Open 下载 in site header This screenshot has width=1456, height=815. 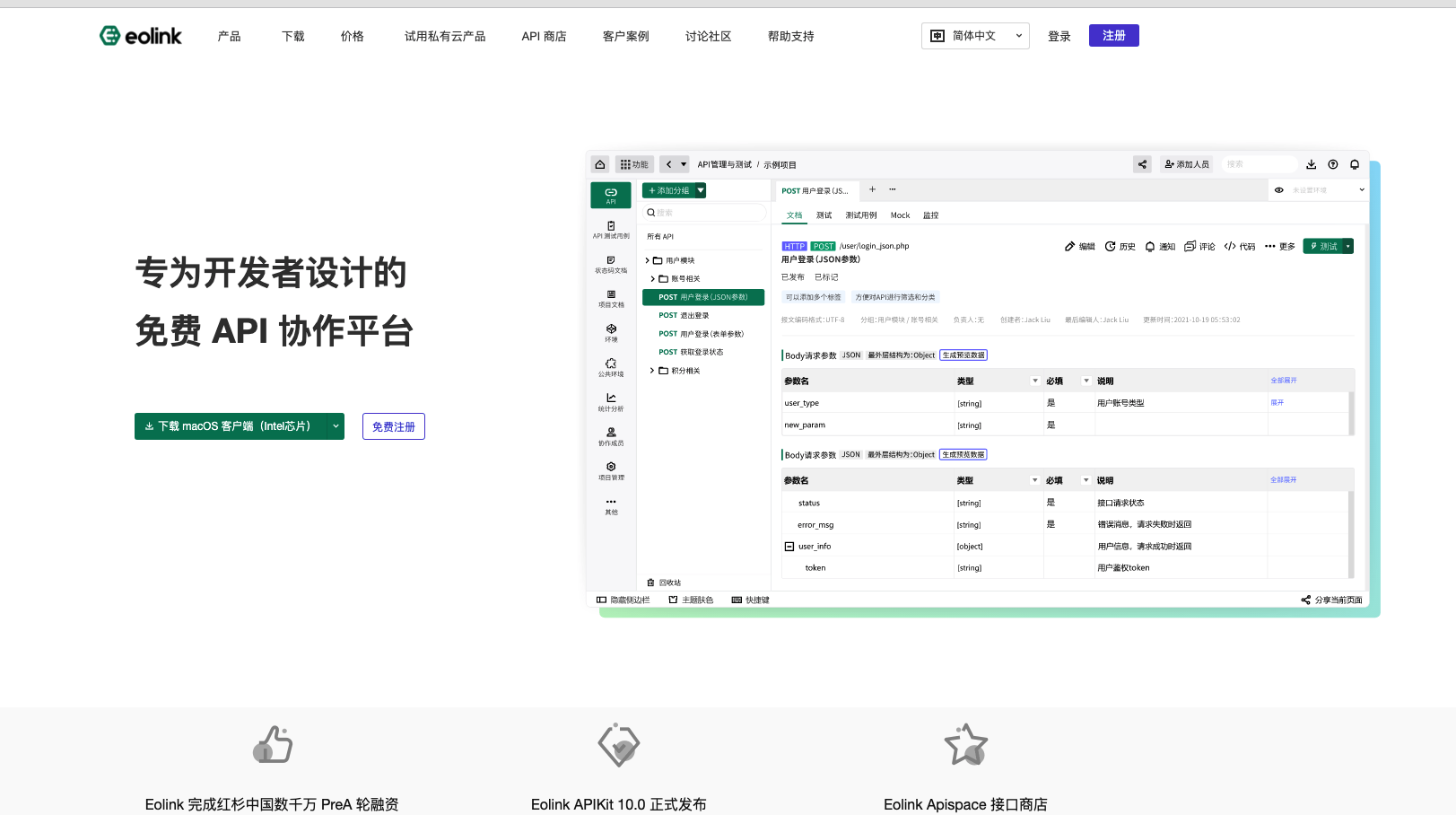click(x=292, y=36)
